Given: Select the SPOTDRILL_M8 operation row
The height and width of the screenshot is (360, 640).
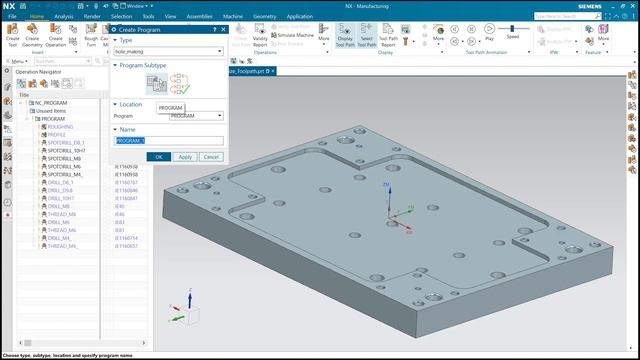Looking at the screenshot, I should 64,158.
